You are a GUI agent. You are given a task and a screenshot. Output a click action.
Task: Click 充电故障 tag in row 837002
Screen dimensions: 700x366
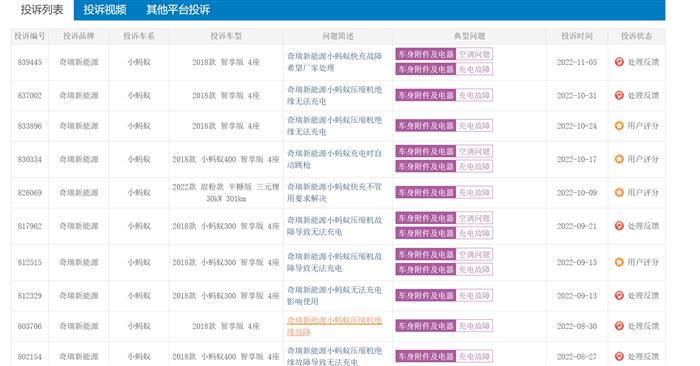(474, 95)
